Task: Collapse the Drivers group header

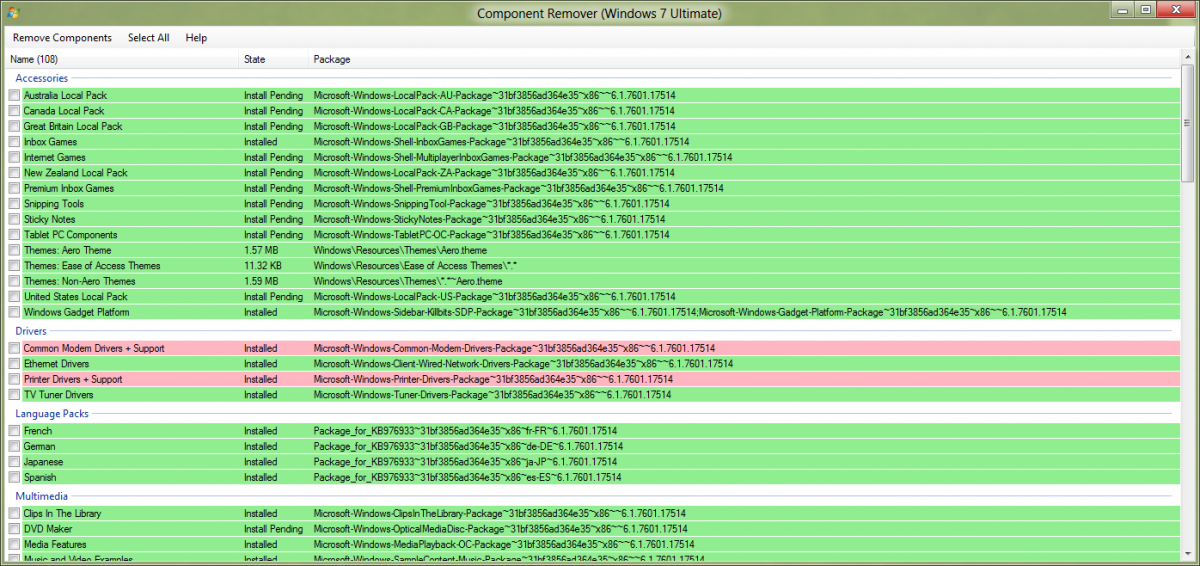Action: point(31,331)
